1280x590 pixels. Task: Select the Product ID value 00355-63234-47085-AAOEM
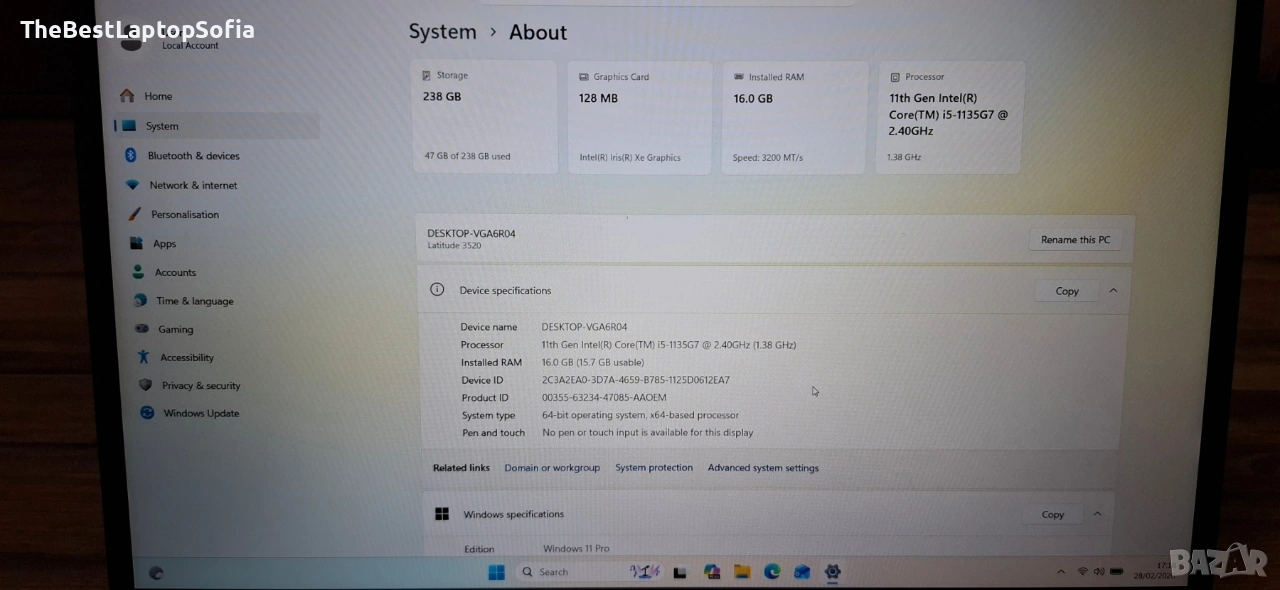tap(604, 398)
